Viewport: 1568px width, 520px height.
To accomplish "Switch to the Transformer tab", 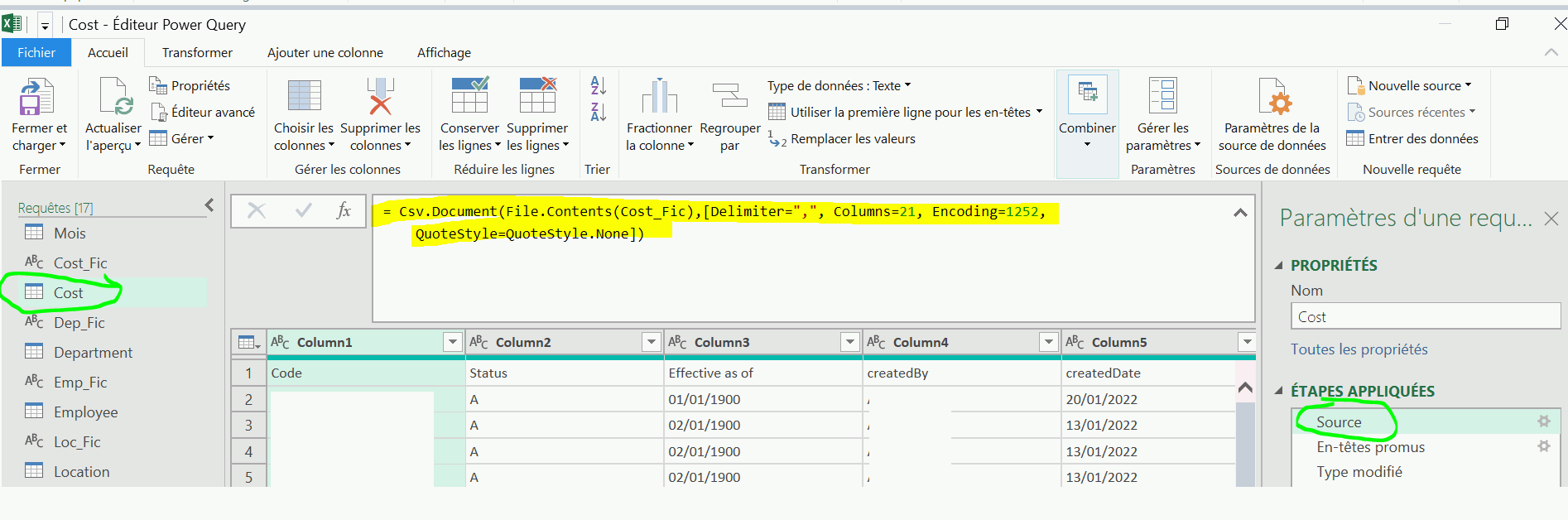I will [197, 52].
